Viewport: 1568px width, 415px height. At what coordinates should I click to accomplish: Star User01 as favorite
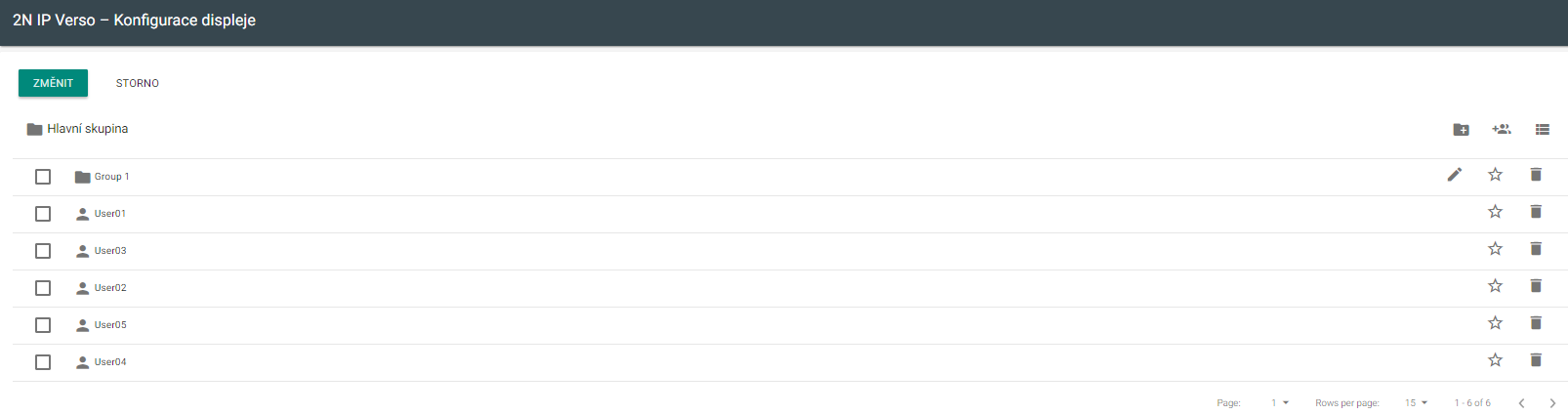(1495, 212)
